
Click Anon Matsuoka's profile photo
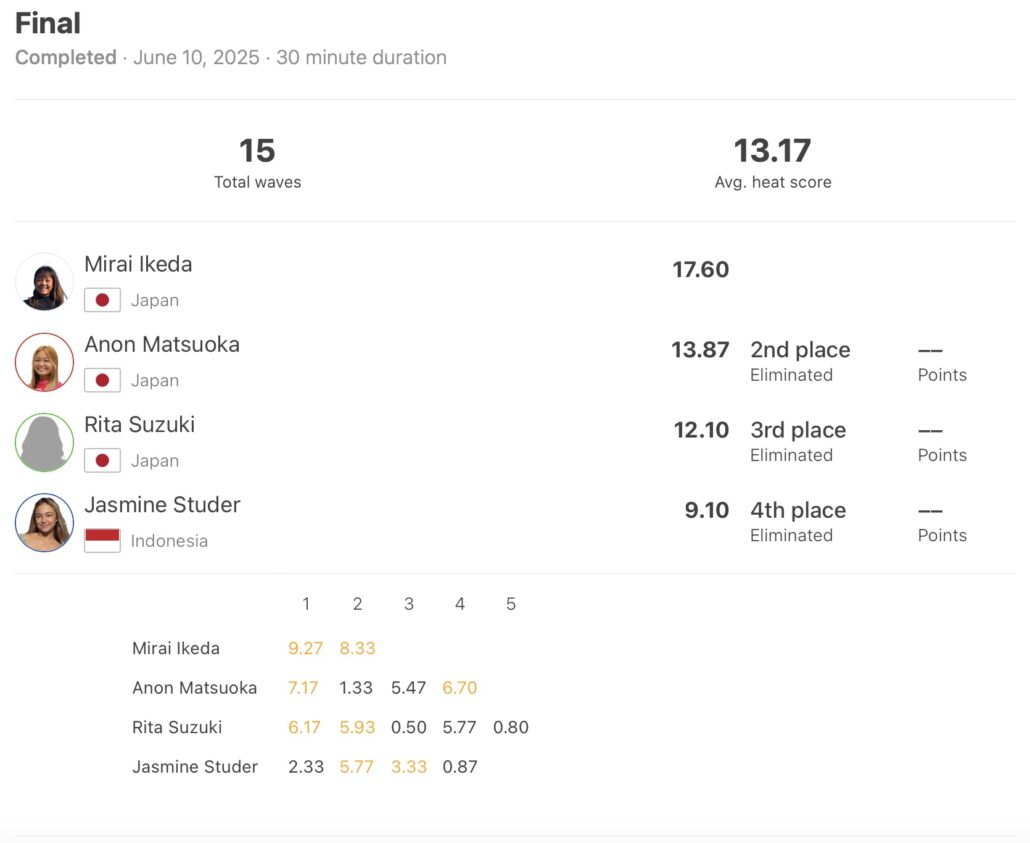click(44, 362)
